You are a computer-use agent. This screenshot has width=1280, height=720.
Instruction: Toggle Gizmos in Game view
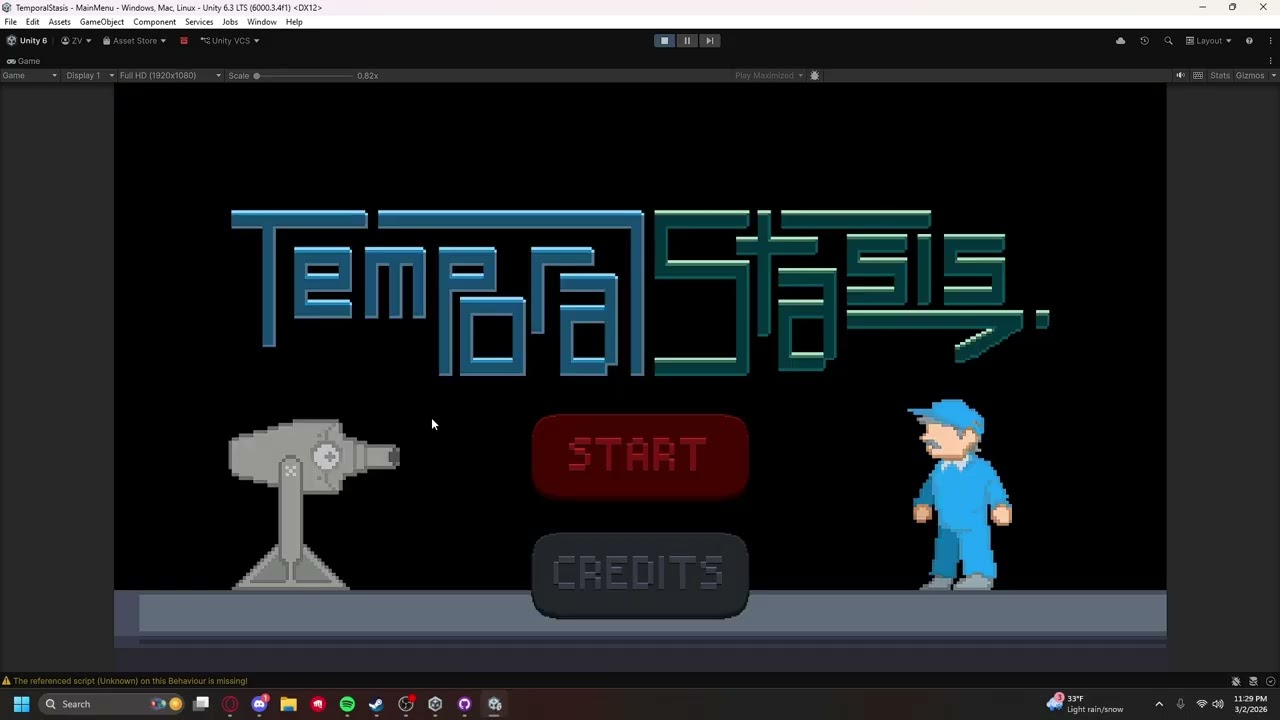[1250, 75]
